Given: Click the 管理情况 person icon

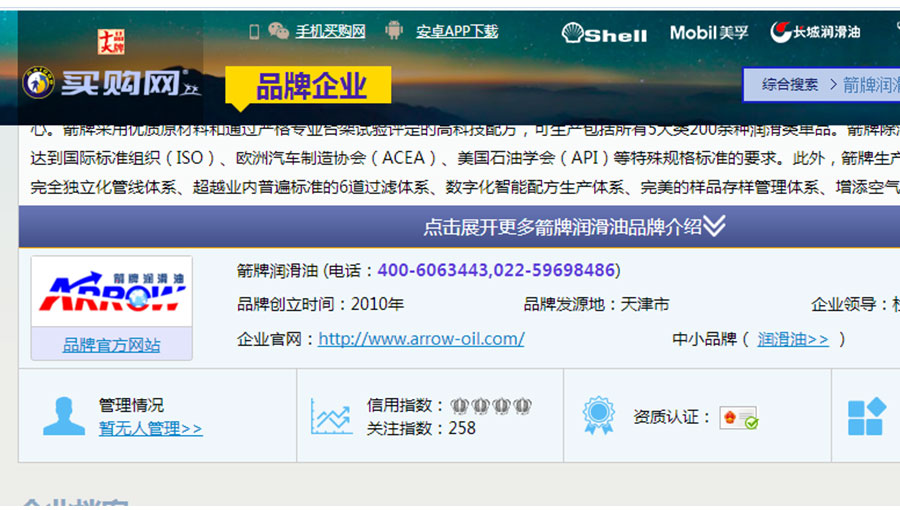Looking at the screenshot, I should click(x=64, y=416).
